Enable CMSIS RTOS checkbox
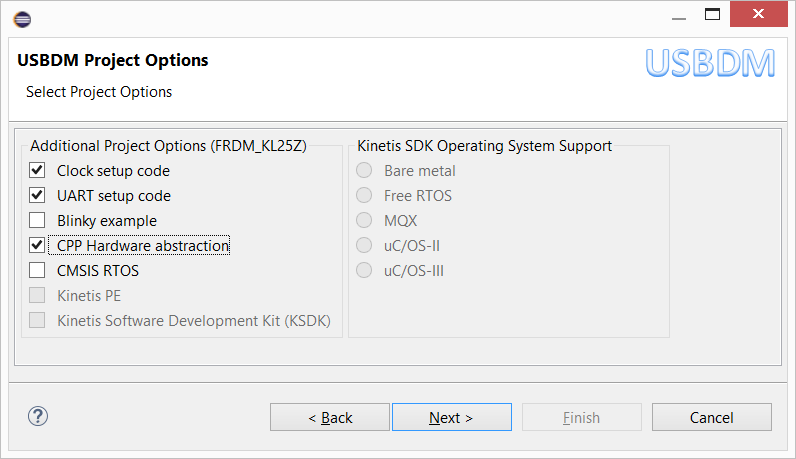Screen dimensions: 796x459 [38, 271]
